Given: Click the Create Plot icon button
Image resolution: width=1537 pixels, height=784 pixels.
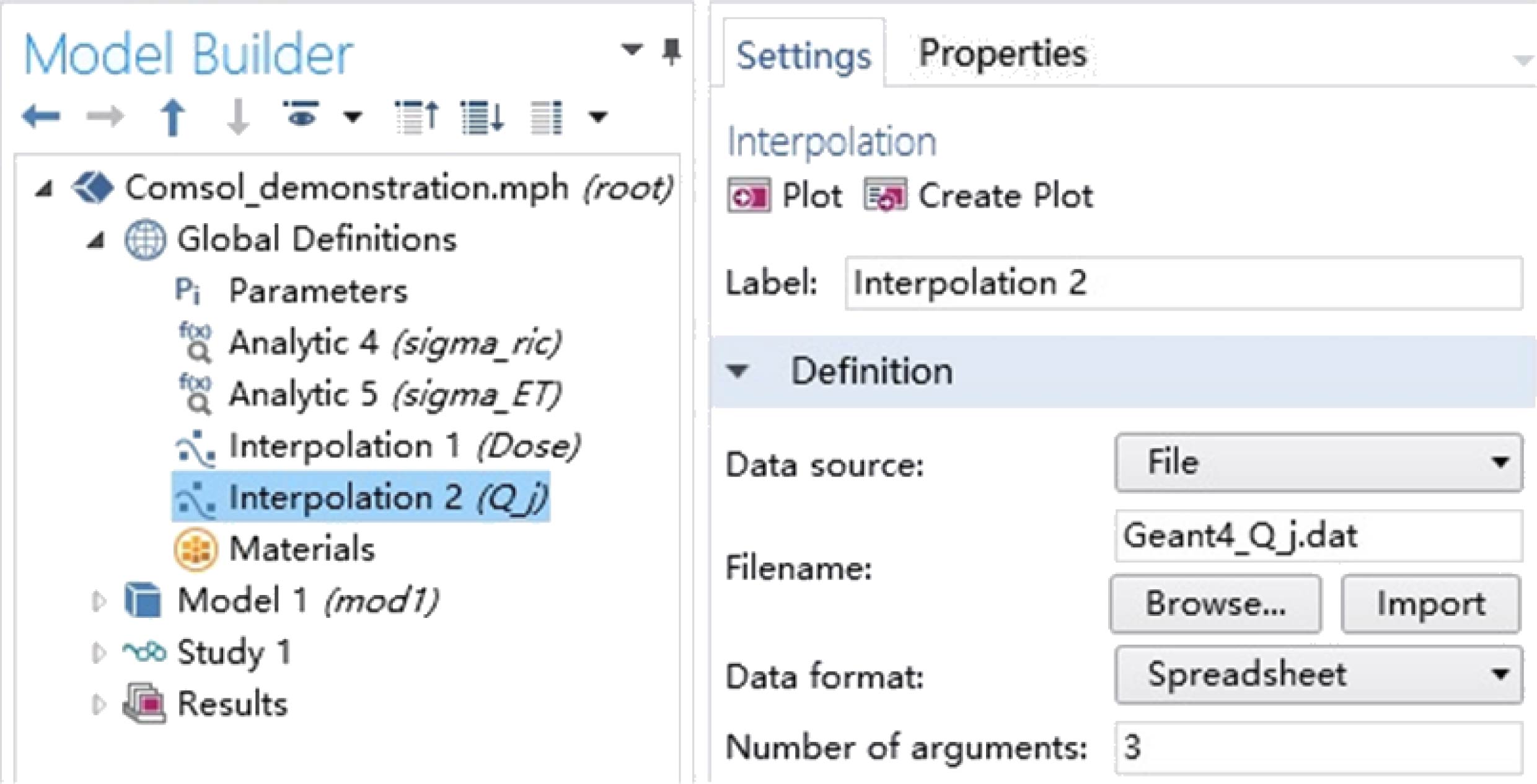Looking at the screenshot, I should pos(886,196).
